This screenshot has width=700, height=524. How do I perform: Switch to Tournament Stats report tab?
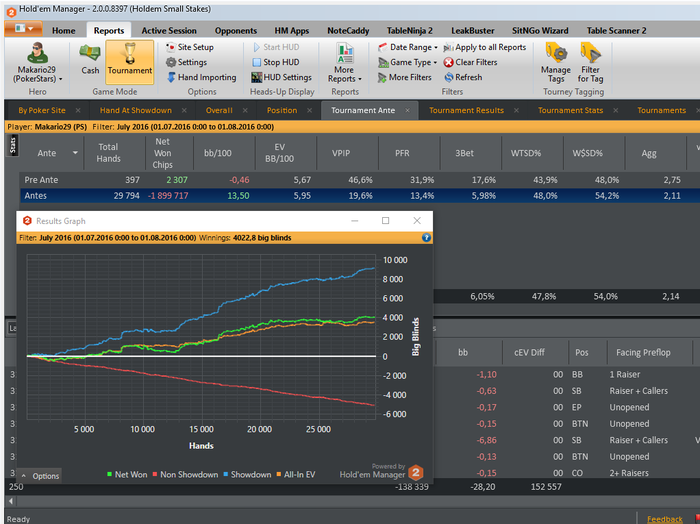570,110
